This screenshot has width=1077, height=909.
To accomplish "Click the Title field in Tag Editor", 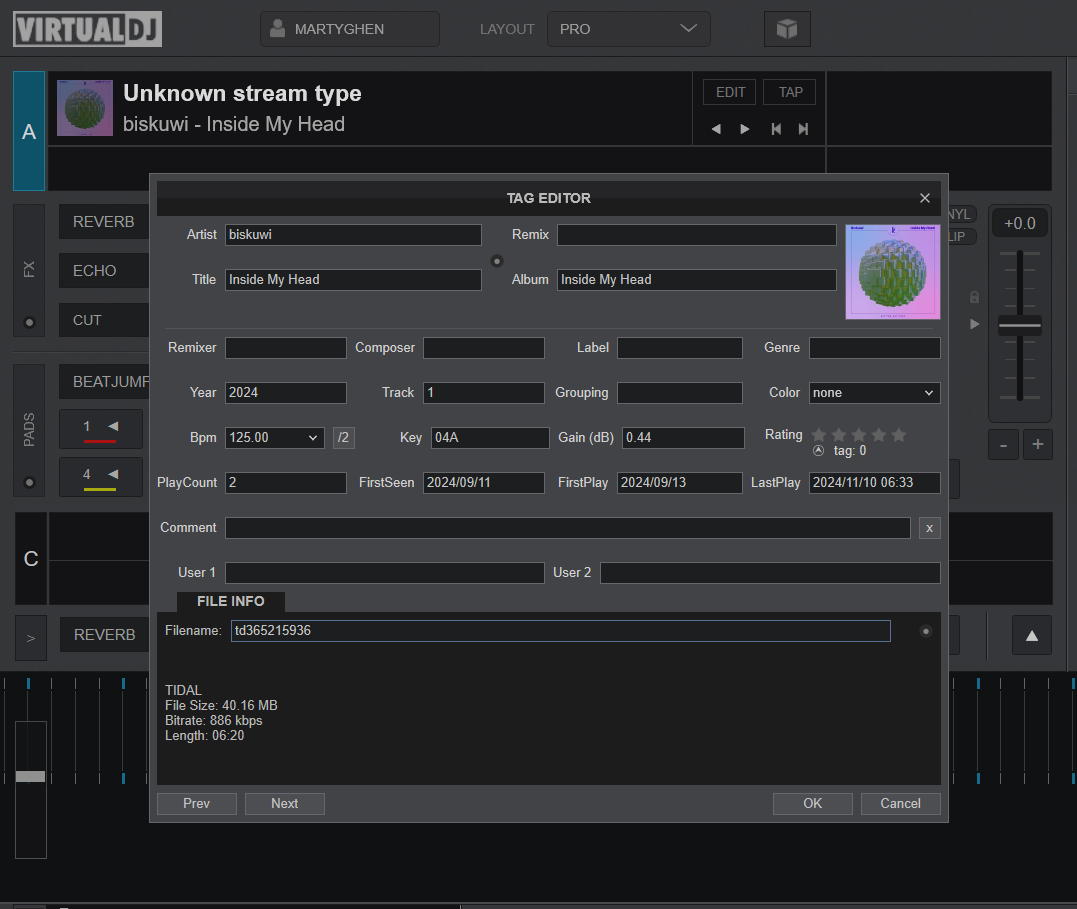I will [x=353, y=280].
